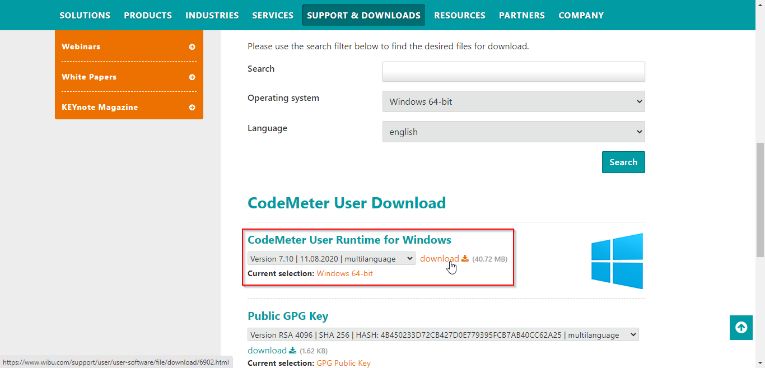The image size is (765, 368).
Task: Click the Windows logo image
Action: (x=617, y=261)
